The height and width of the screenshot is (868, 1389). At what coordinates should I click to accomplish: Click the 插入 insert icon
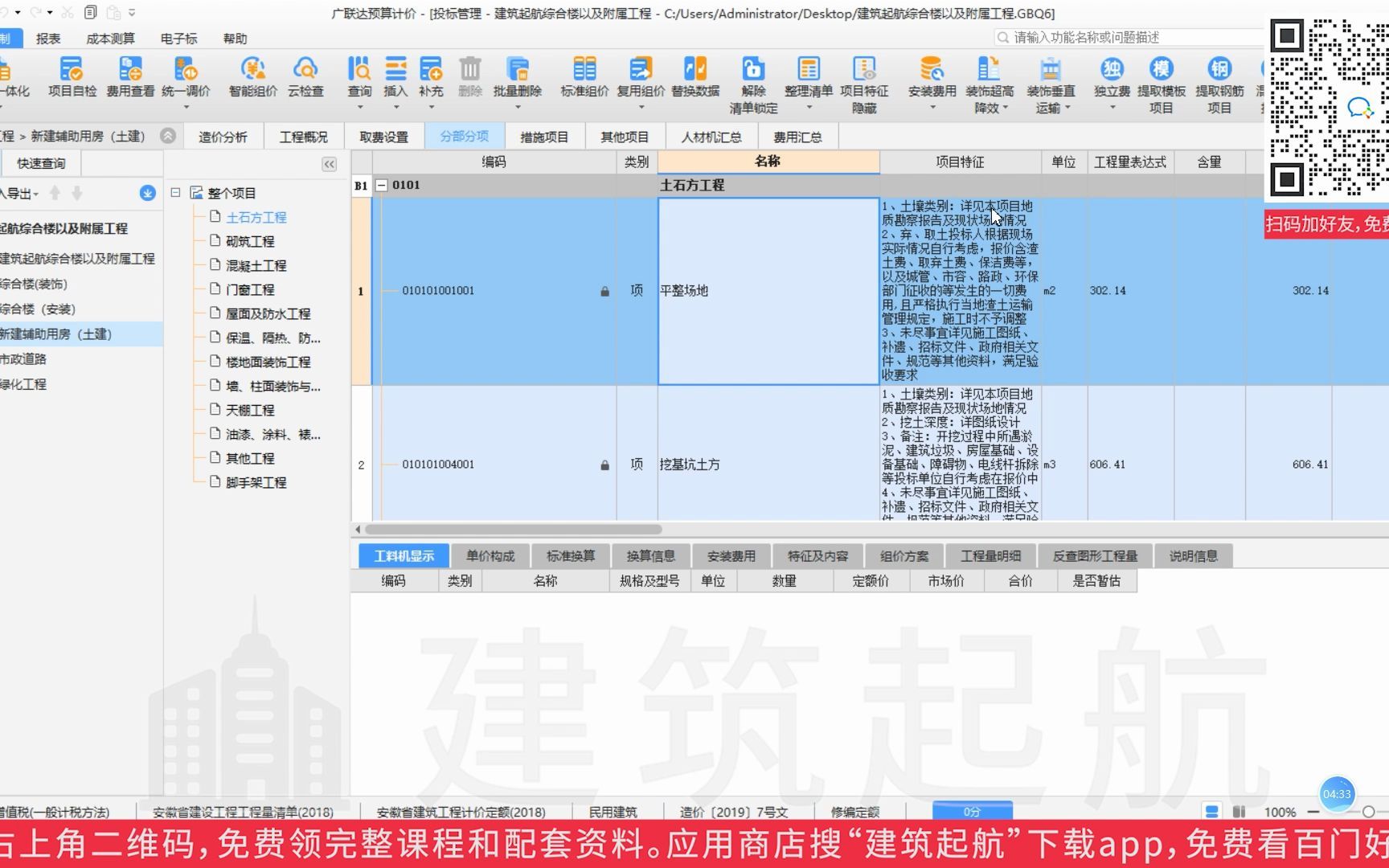(395, 77)
